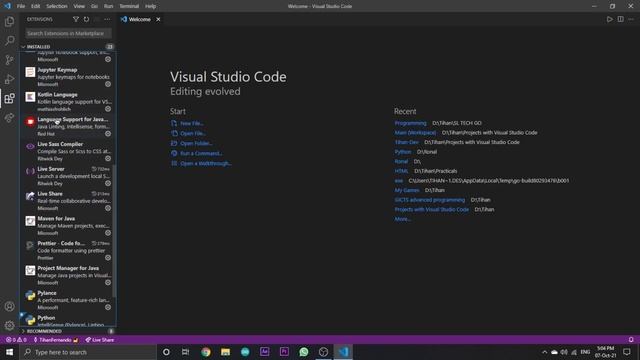Image resolution: width=640 pixels, height=360 pixels.
Task: Open manage gear for Live Share extension
Action: tap(108, 208)
